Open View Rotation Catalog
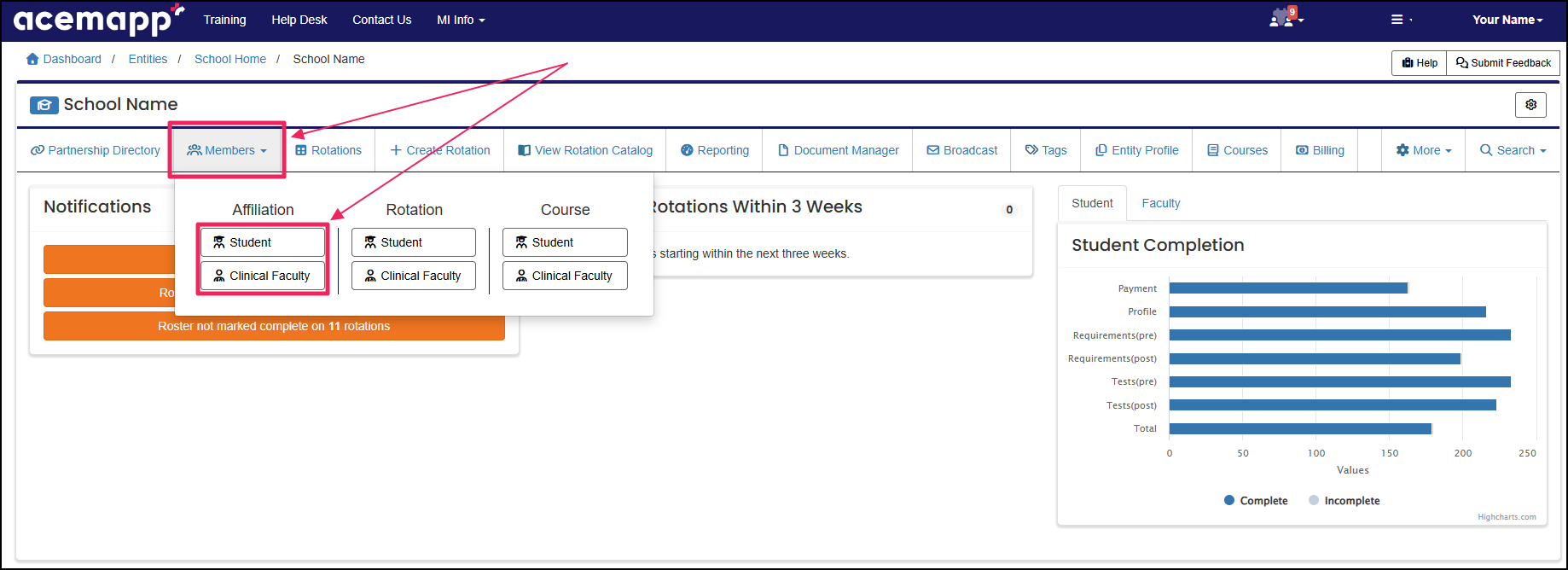Screen dimensions: 1568x570 [x=585, y=150]
